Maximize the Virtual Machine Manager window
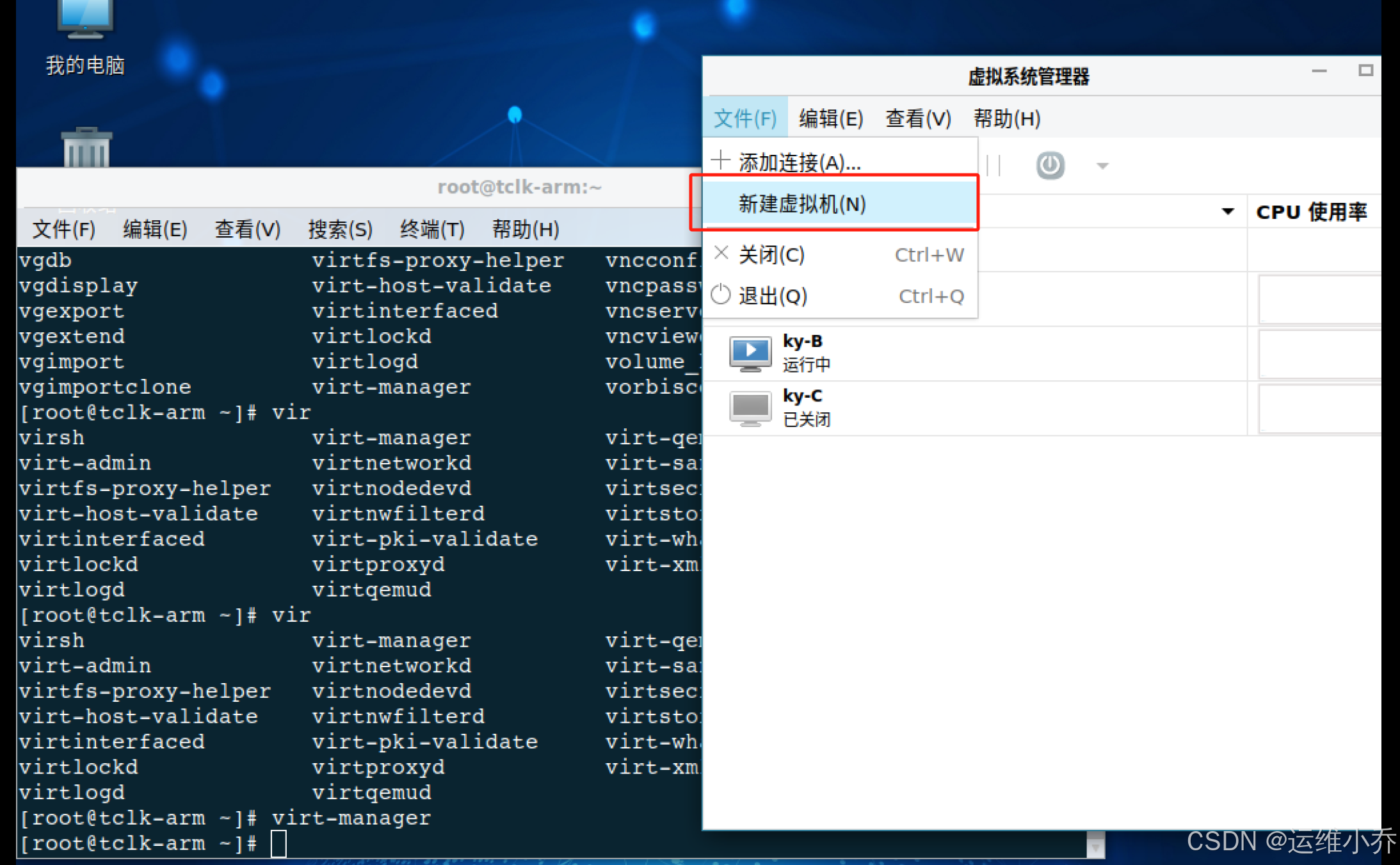1400x865 pixels. click(x=1365, y=70)
